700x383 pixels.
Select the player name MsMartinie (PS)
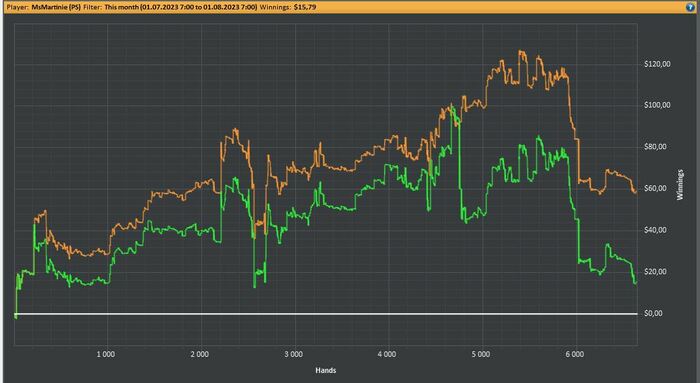point(56,7)
